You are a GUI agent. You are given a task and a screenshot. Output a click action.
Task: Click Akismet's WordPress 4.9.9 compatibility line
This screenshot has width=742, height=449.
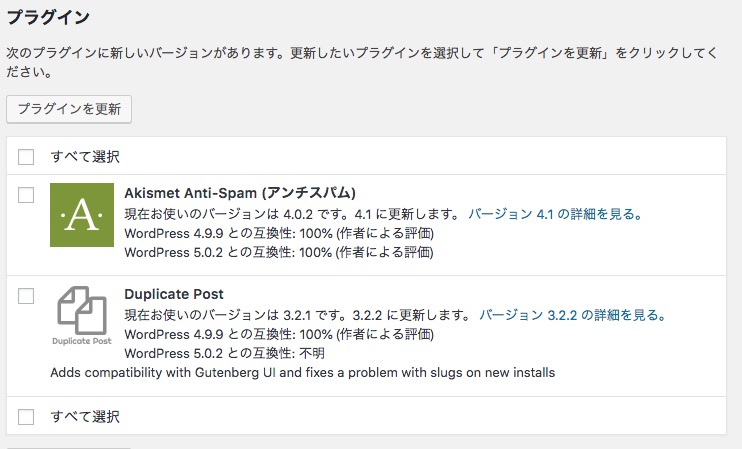pos(279,233)
